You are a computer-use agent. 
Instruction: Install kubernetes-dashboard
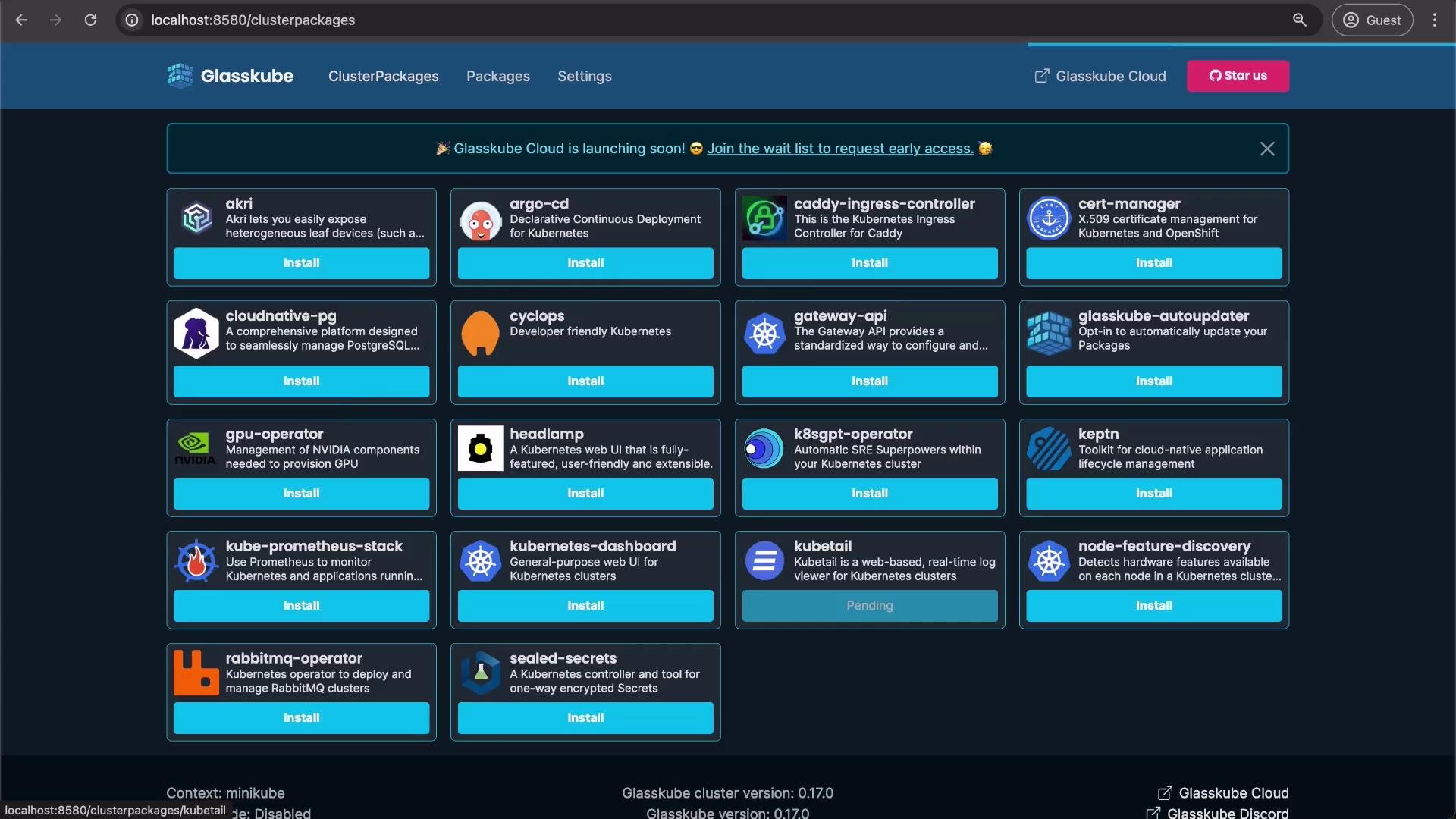[585, 606]
